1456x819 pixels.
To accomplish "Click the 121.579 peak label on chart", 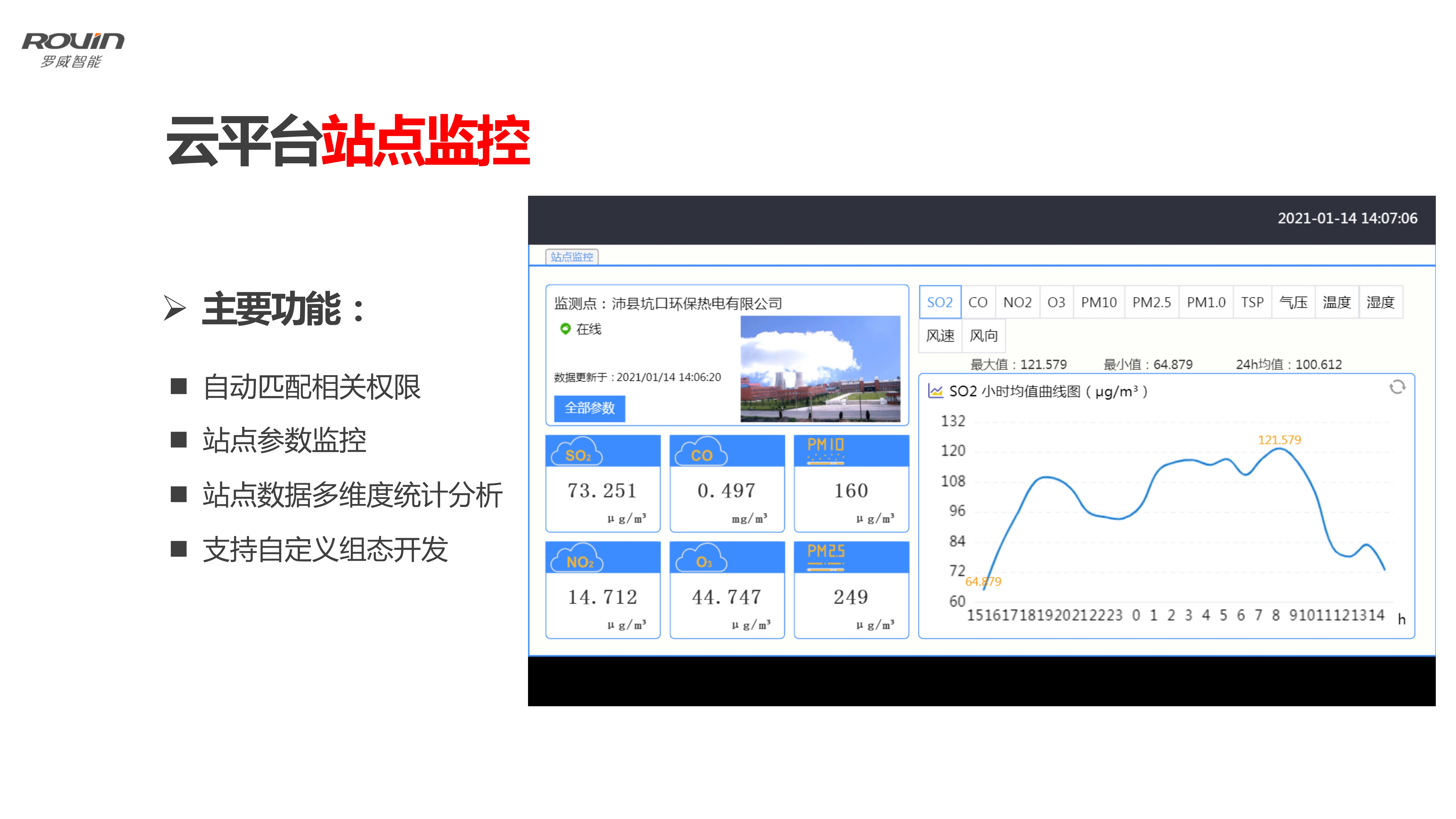I will (1279, 440).
